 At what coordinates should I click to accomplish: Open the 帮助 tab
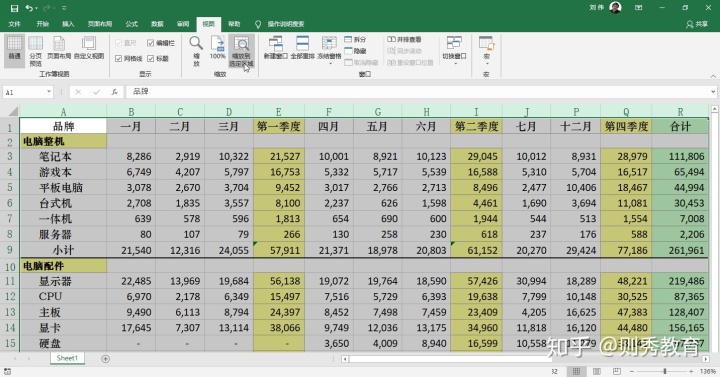(x=234, y=24)
